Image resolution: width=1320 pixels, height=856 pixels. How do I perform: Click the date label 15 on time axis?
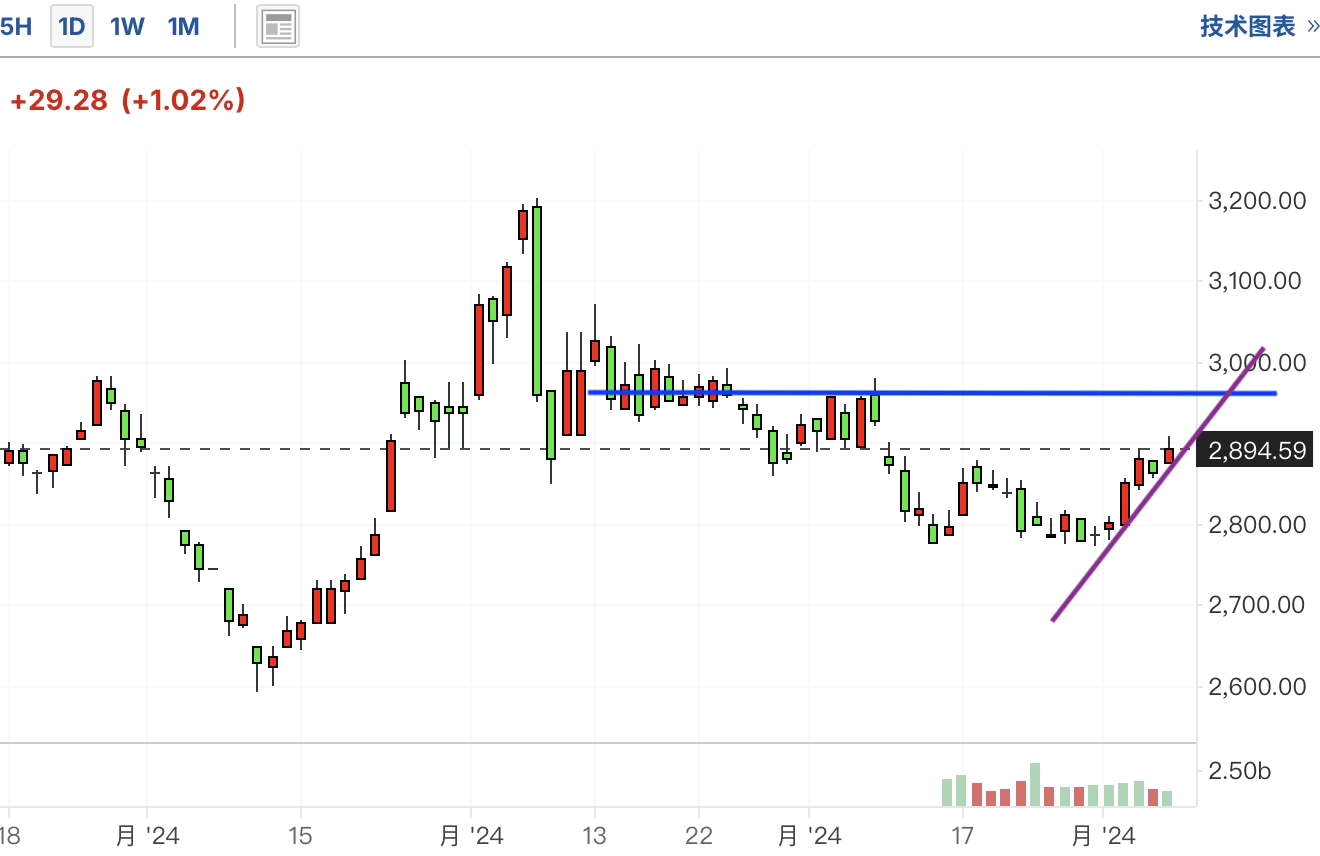pyautogui.click(x=301, y=835)
